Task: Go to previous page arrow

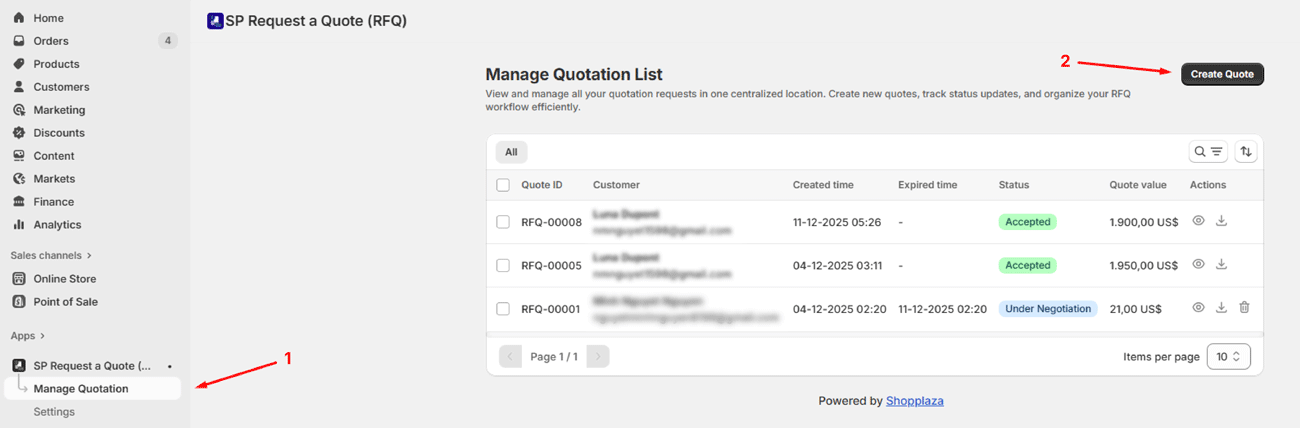Action: [510, 356]
